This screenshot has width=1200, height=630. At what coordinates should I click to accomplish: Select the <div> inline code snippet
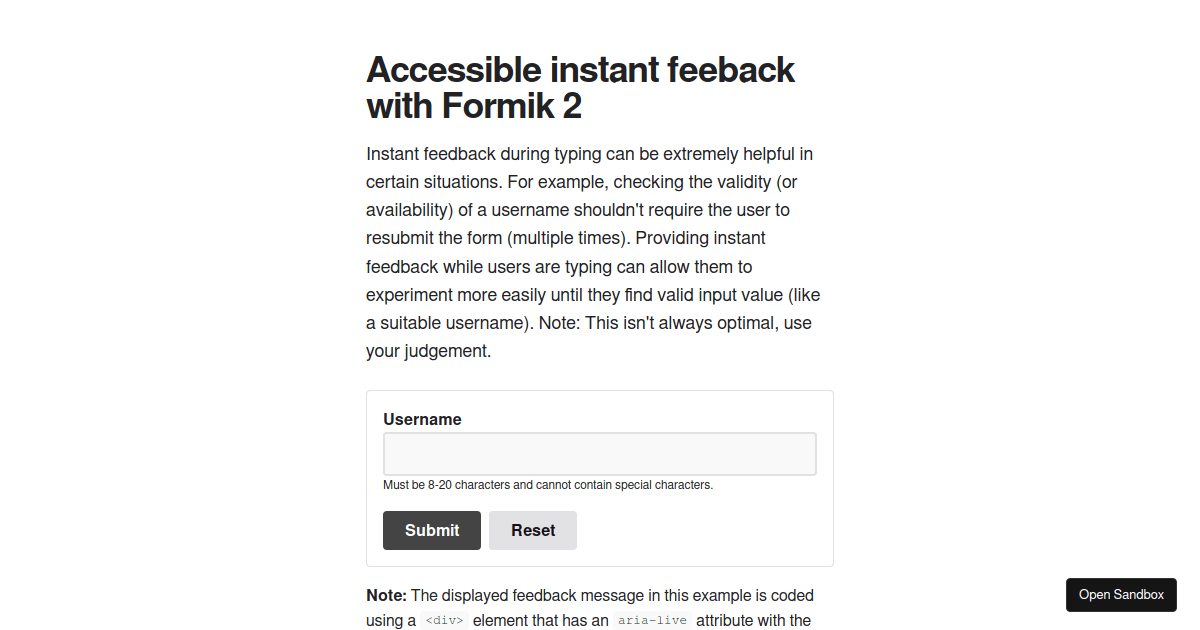pos(444,621)
